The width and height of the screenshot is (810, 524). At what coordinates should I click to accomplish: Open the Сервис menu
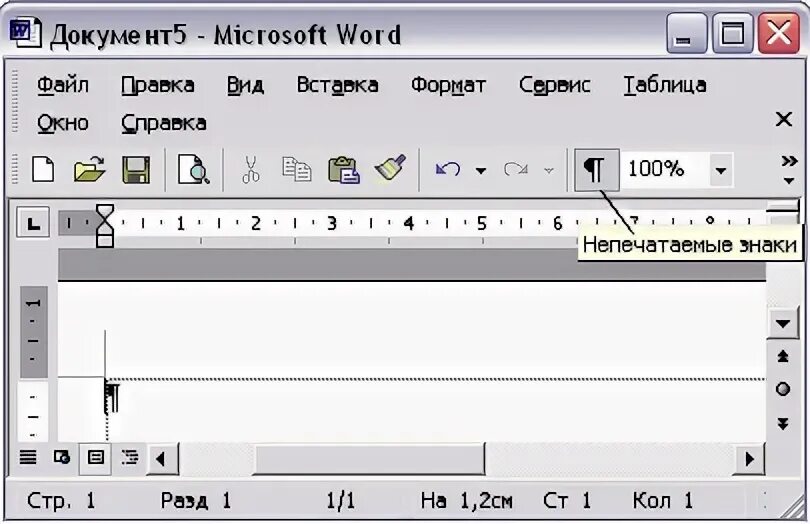(555, 85)
